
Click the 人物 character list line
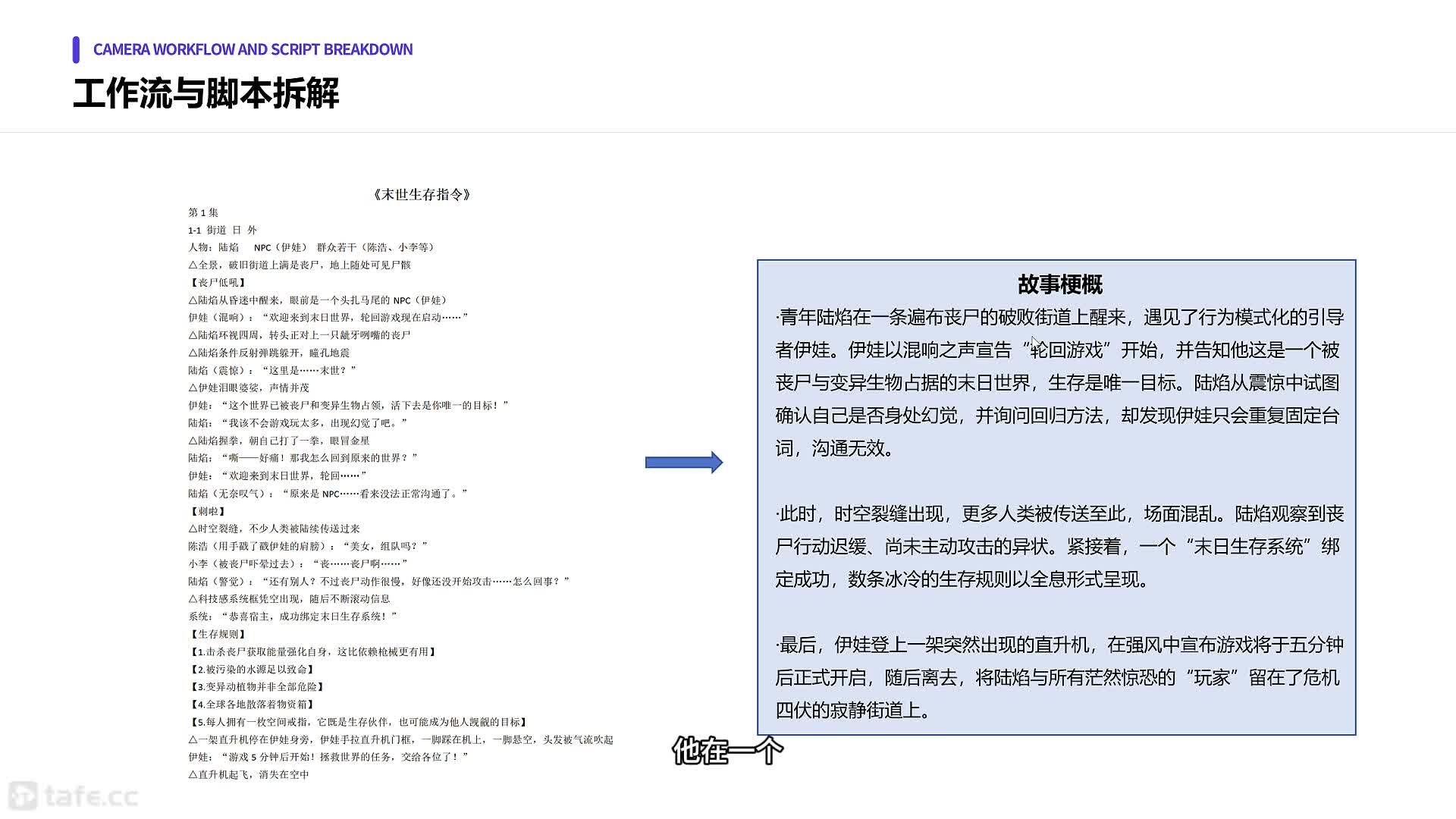(311, 247)
